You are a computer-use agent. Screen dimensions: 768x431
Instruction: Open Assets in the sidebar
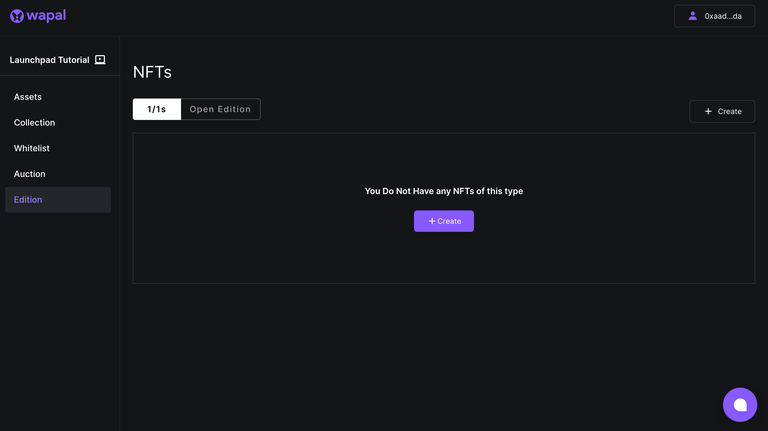pyautogui.click(x=28, y=97)
